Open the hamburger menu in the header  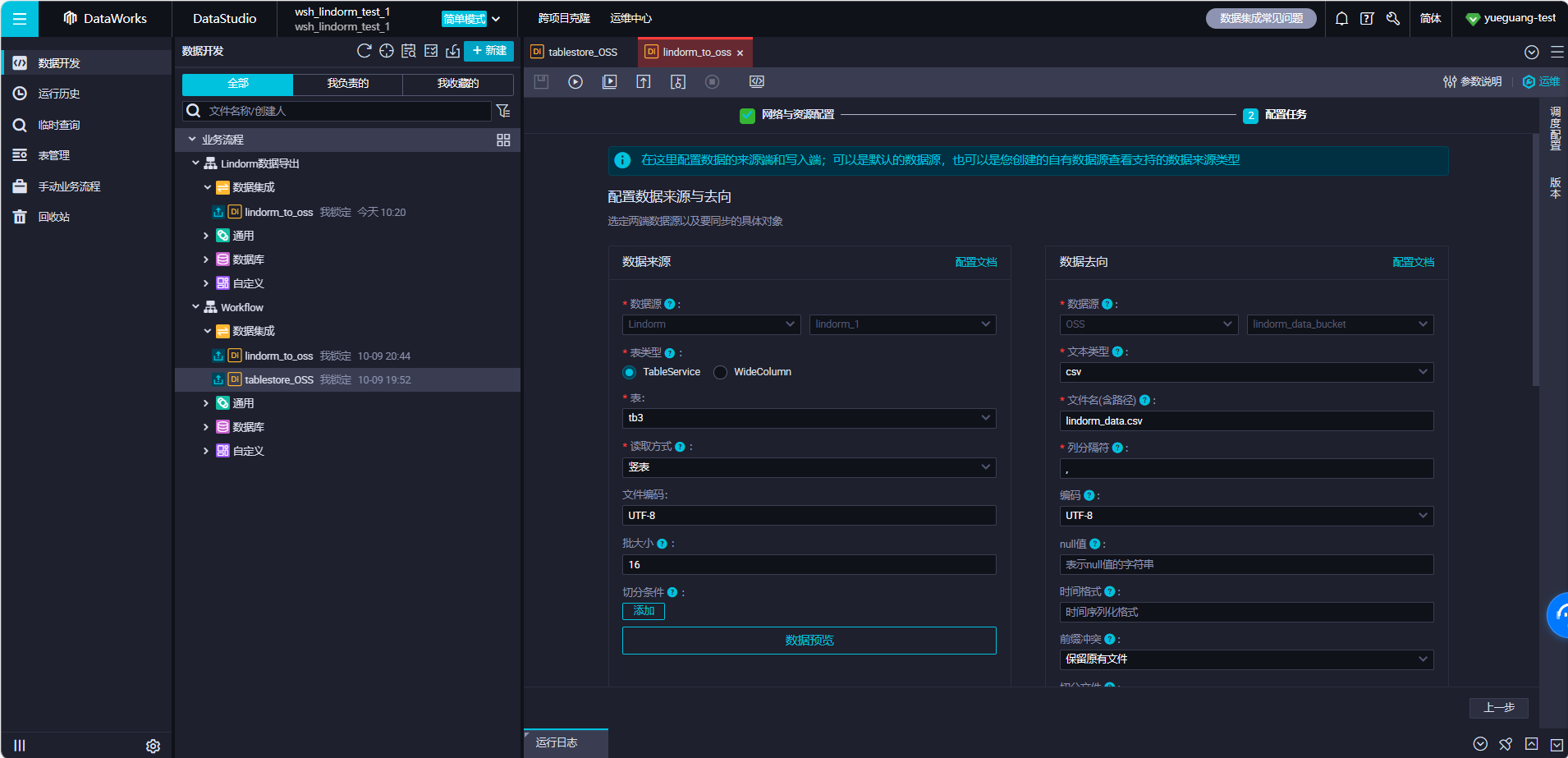(20, 18)
